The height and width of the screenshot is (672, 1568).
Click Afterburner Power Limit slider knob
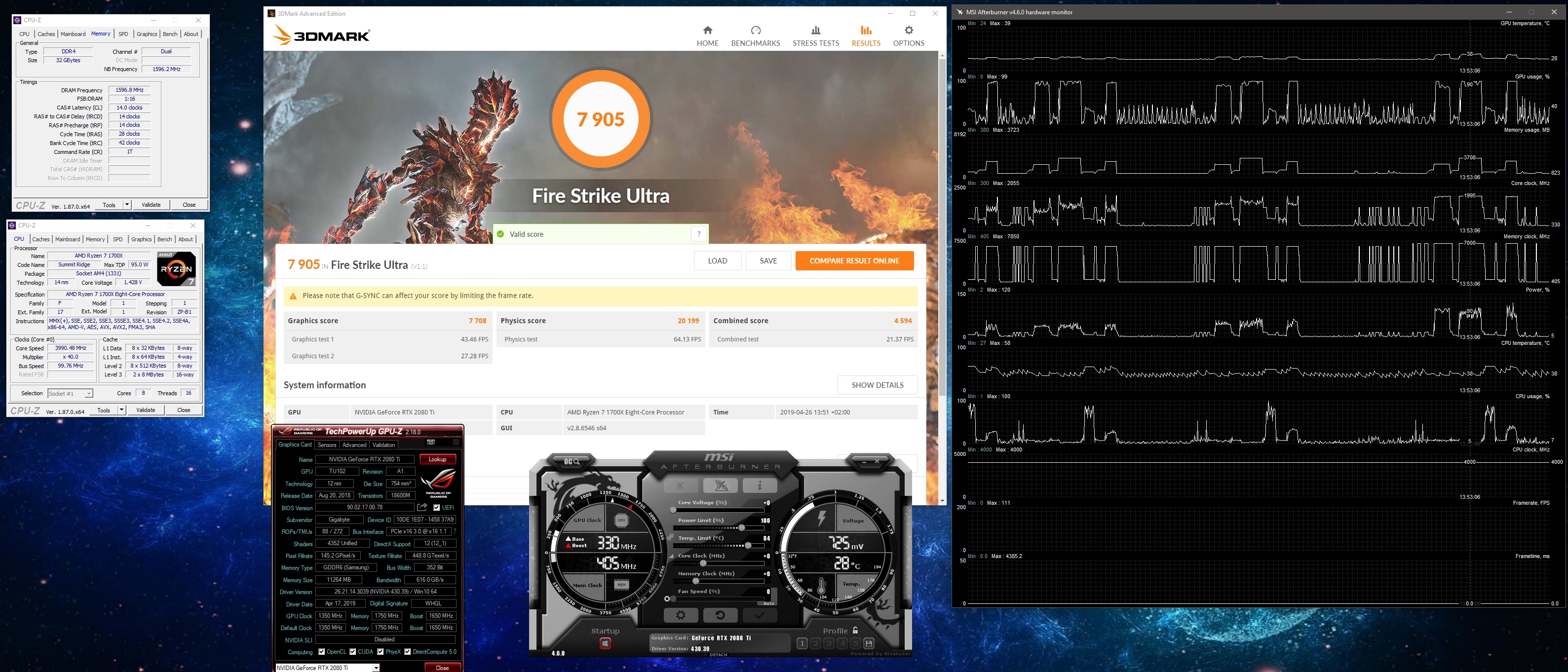click(741, 528)
